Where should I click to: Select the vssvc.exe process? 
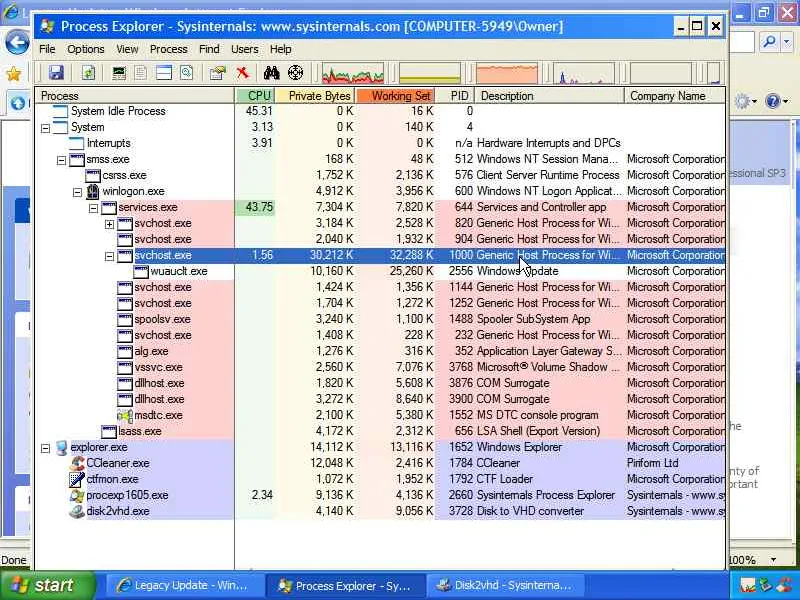pyautogui.click(x=380, y=367)
